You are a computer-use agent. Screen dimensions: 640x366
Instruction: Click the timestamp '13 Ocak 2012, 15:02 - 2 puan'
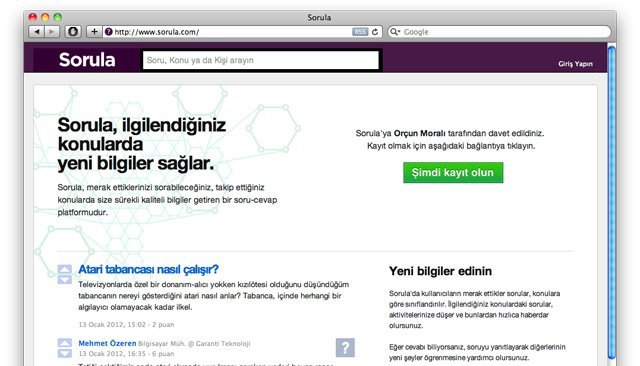[126, 324]
